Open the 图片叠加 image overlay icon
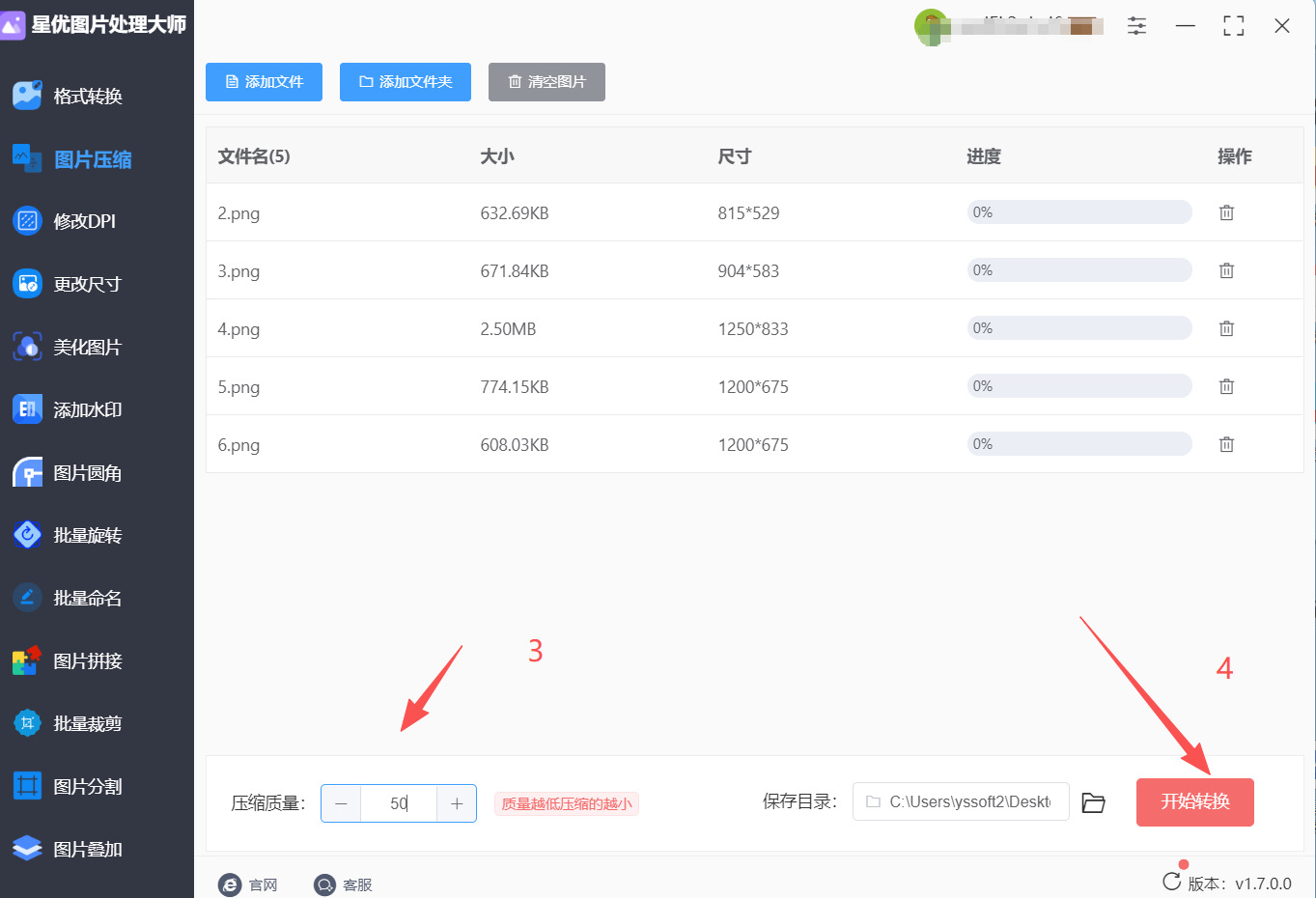 point(27,849)
